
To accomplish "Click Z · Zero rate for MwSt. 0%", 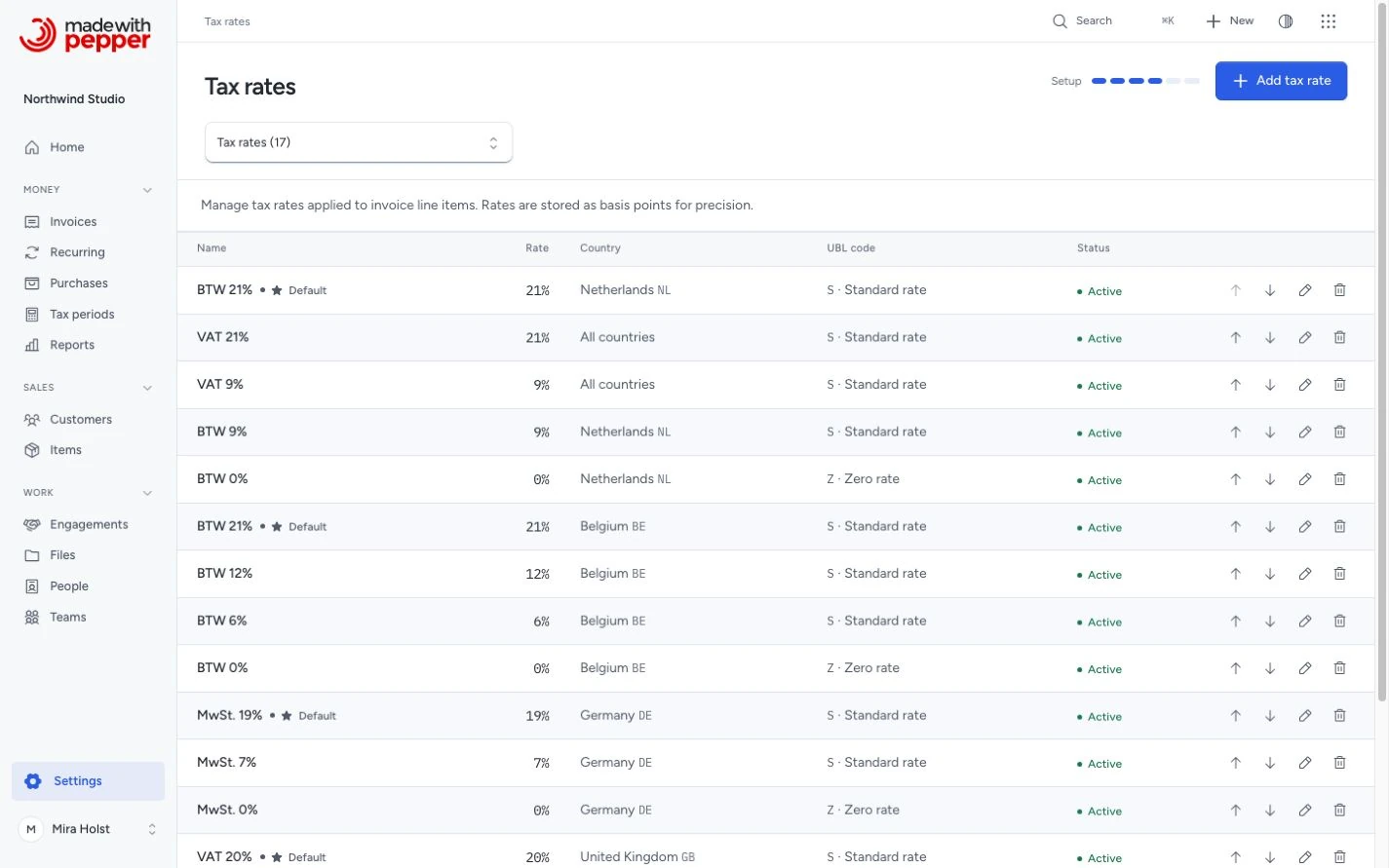I will click(864, 810).
